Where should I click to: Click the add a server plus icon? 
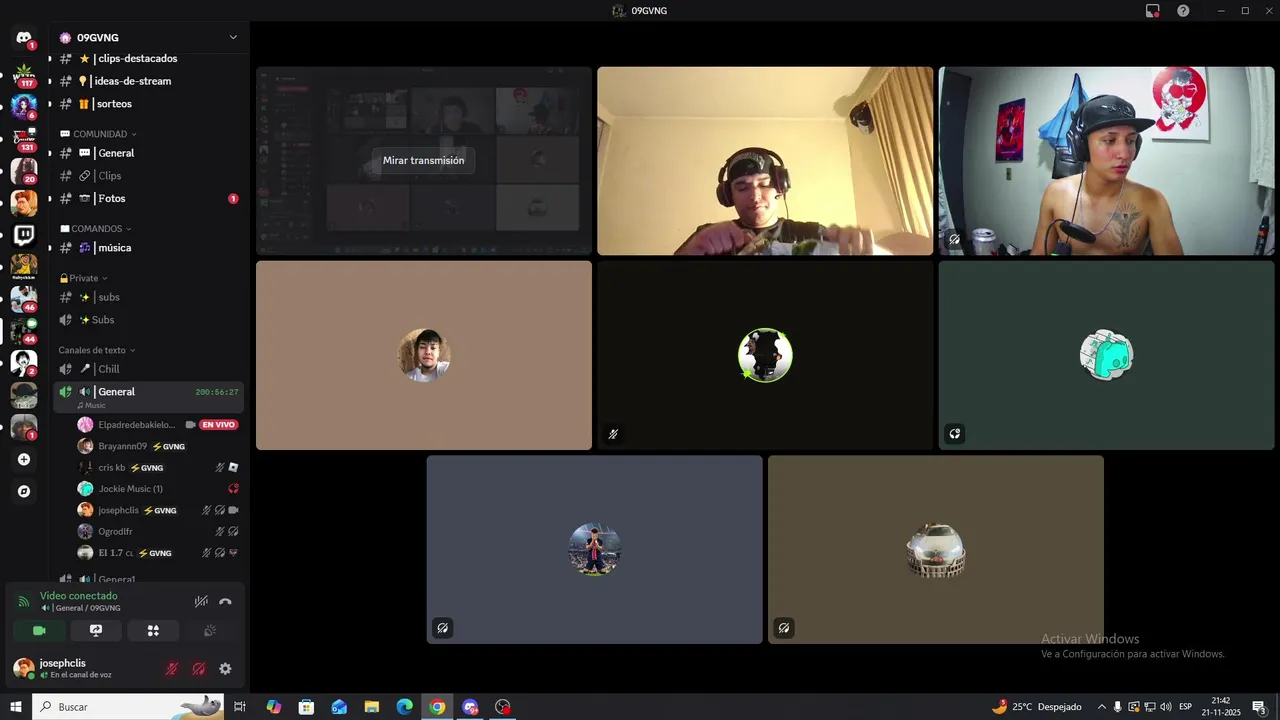tap(24, 459)
